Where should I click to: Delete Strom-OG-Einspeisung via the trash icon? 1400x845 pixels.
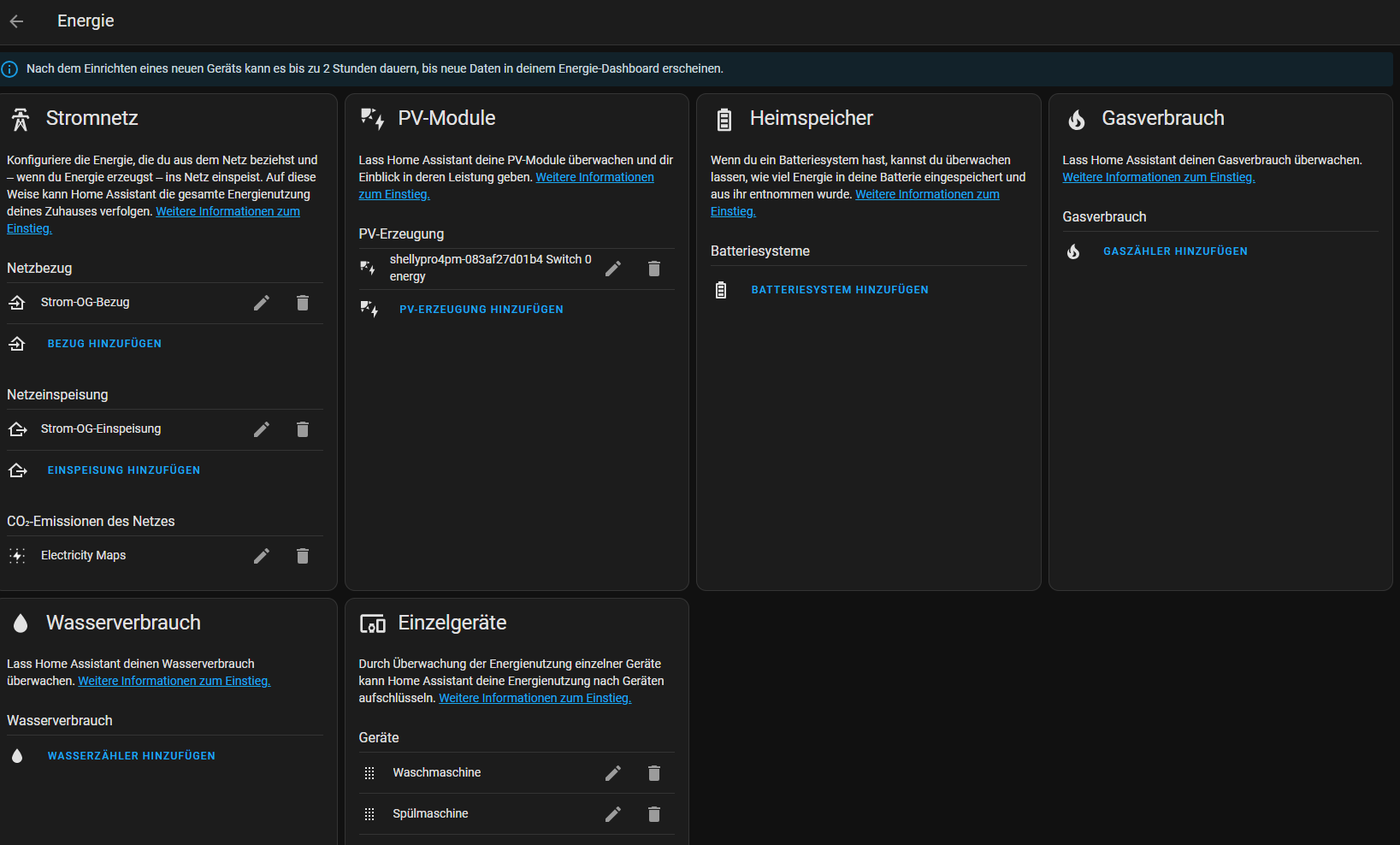pos(303,429)
